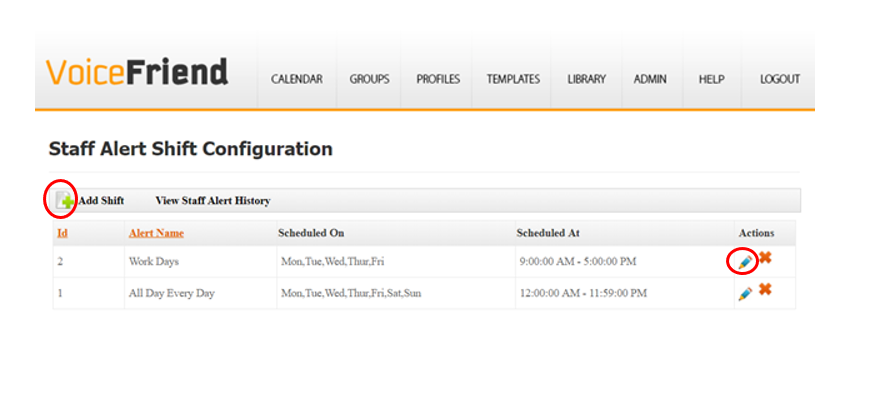
Task: Sort the table by Id column
Action: coord(62,233)
